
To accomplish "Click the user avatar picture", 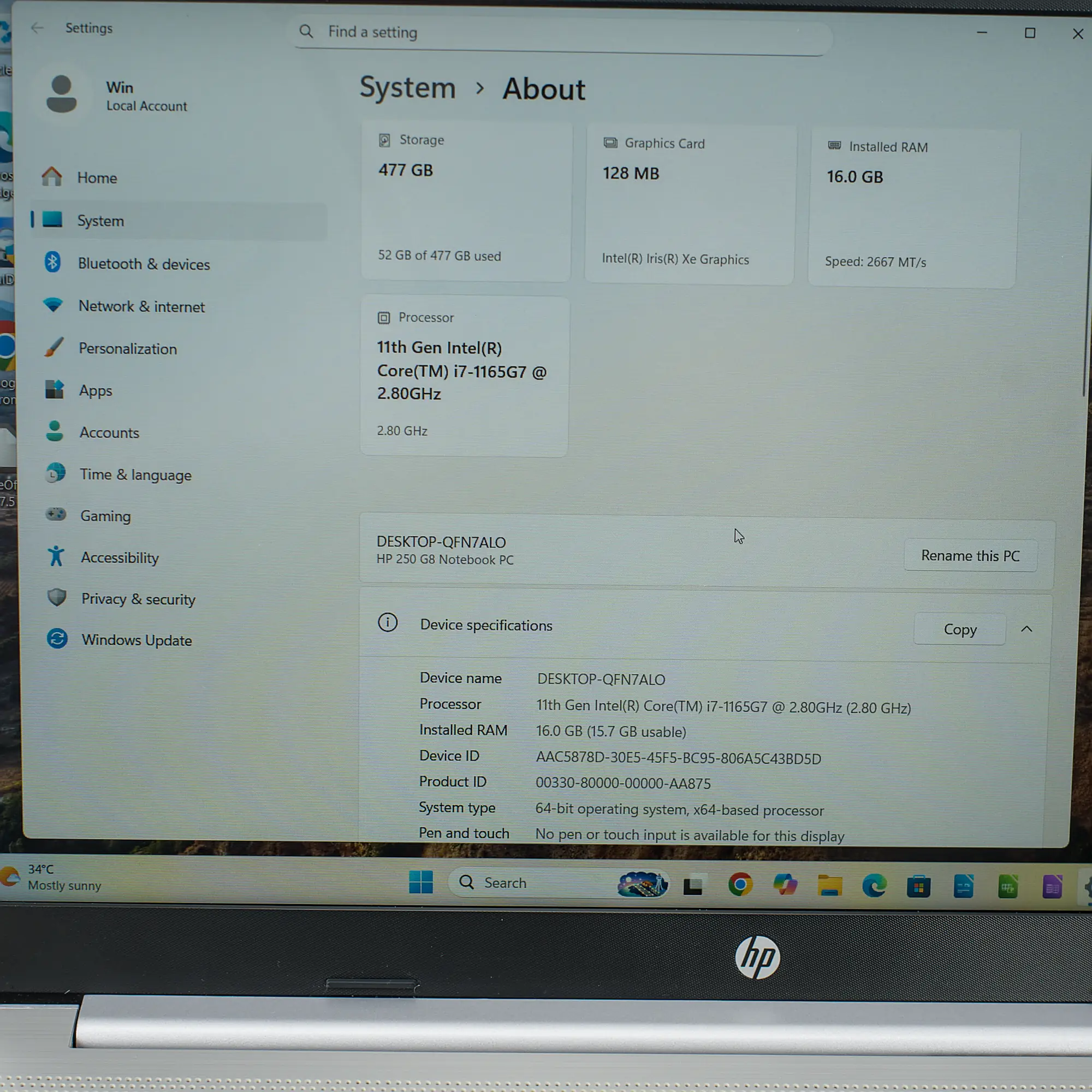I will 62,94.
